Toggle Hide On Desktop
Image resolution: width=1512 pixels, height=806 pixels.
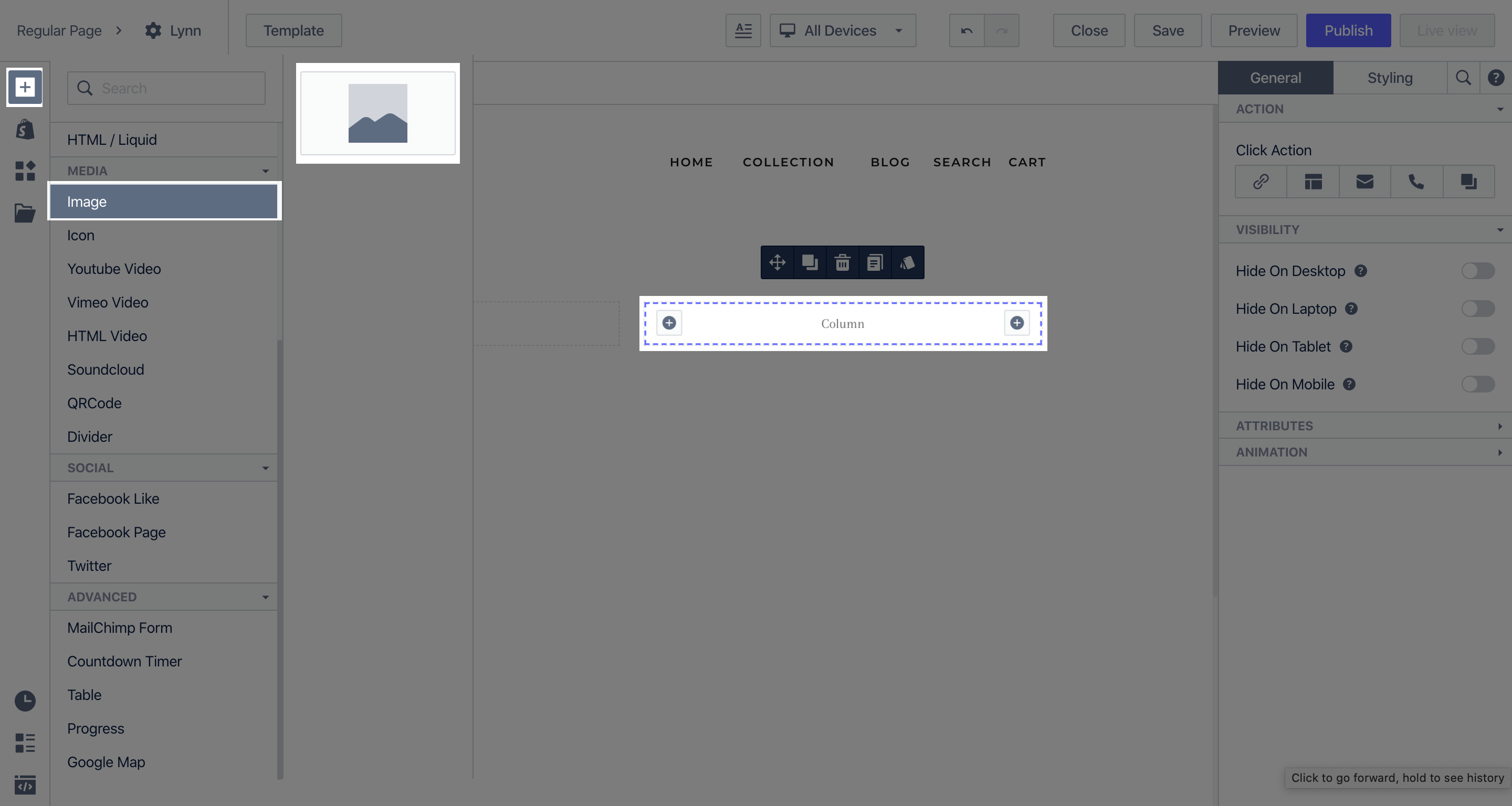click(x=1478, y=271)
